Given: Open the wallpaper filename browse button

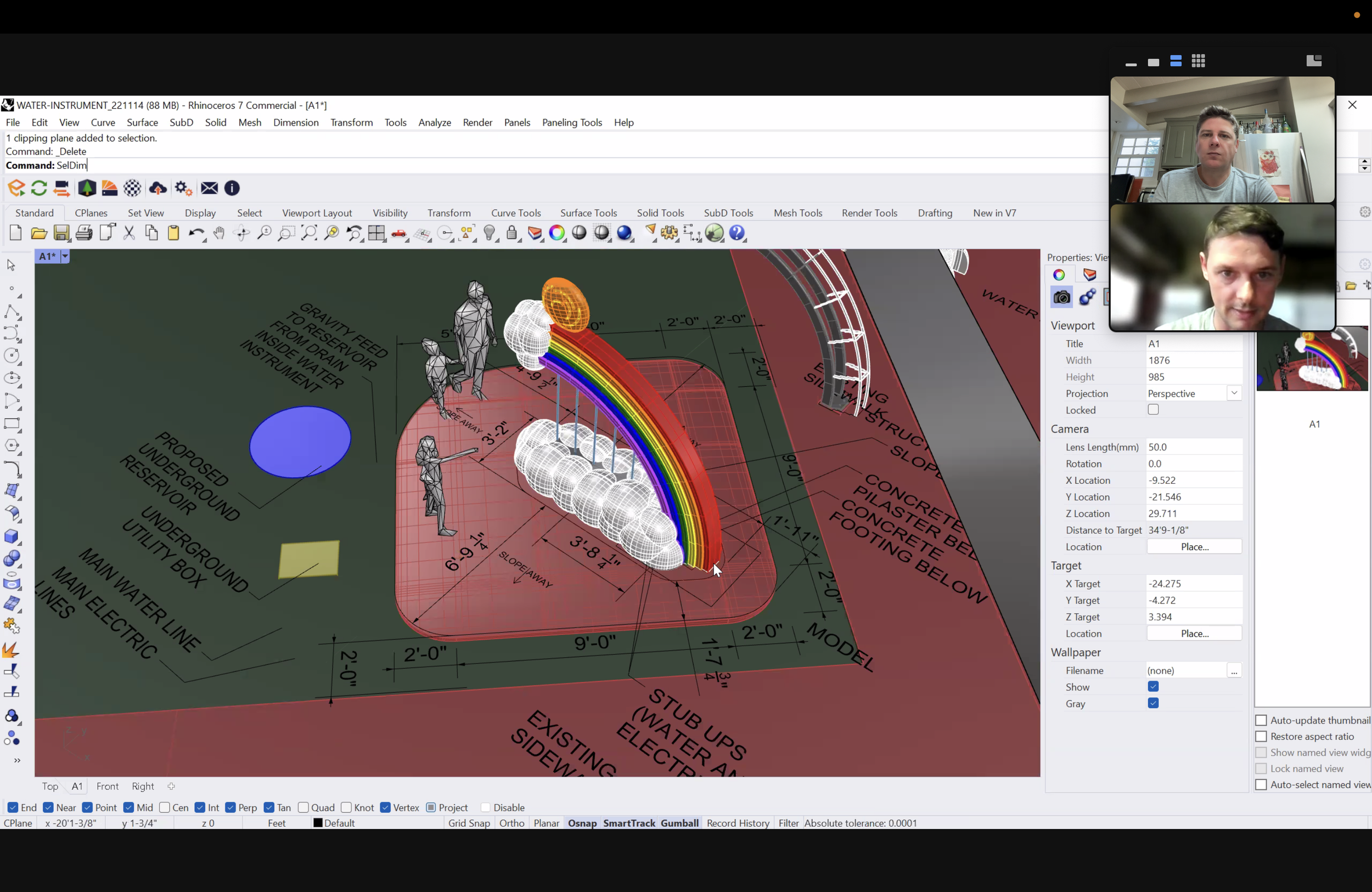Looking at the screenshot, I should click(x=1234, y=671).
